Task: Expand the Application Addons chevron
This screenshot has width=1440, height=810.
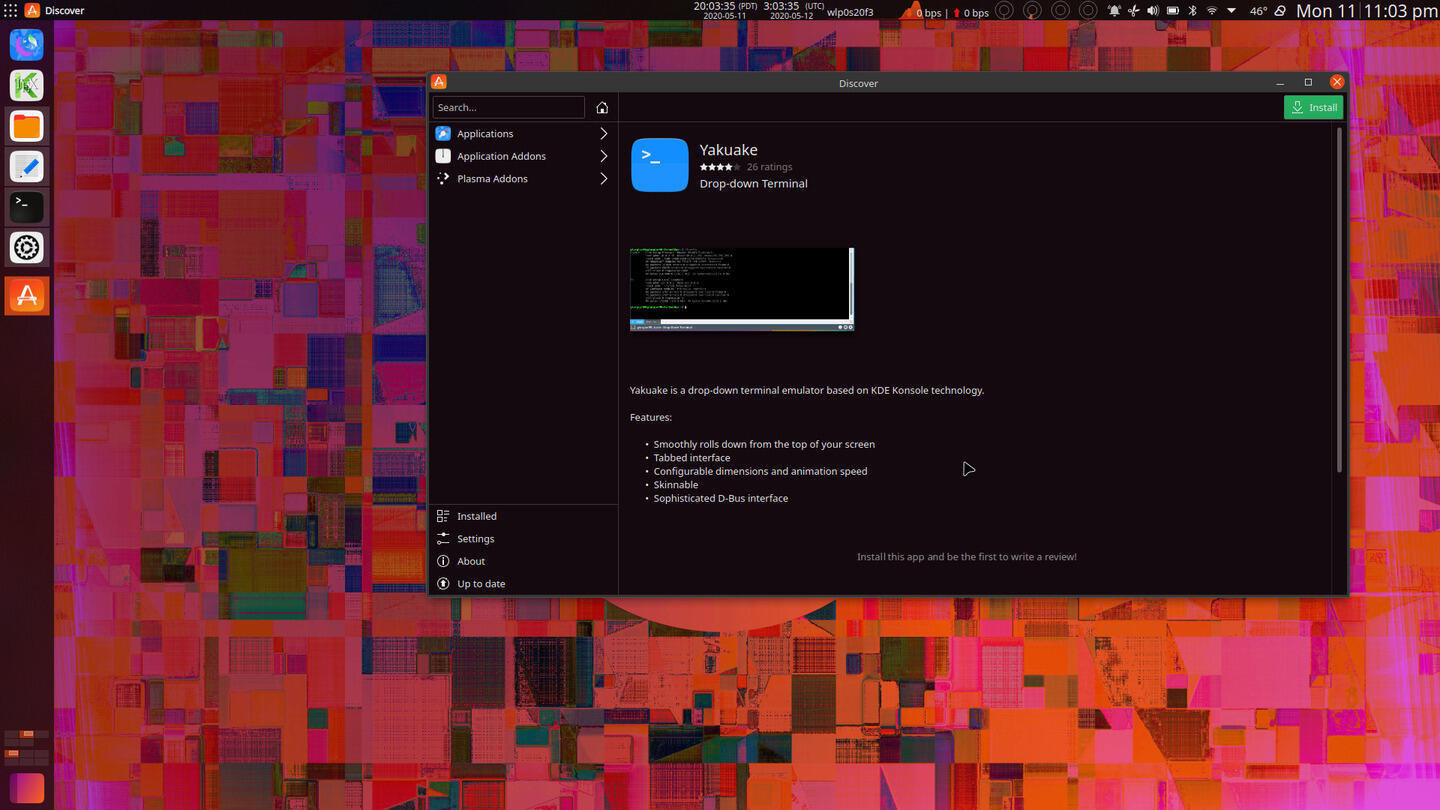Action: [604, 156]
